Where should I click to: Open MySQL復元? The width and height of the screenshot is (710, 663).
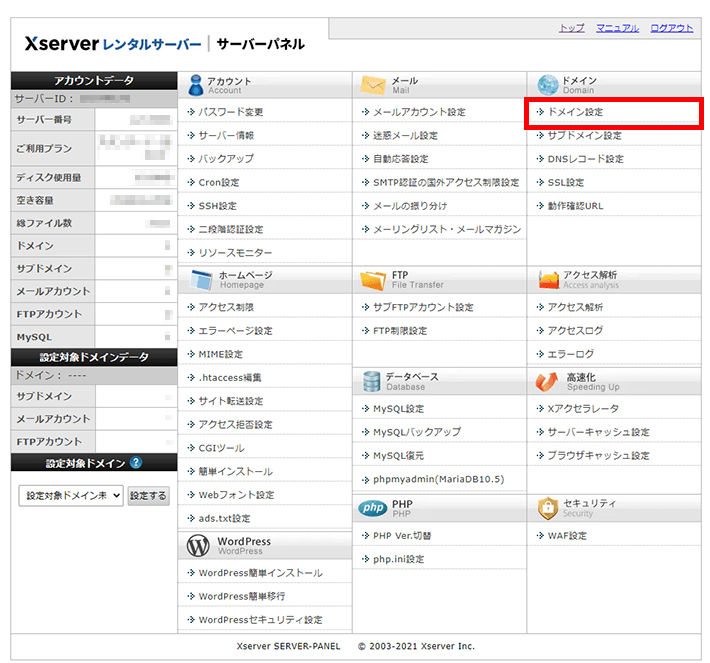pos(398,456)
